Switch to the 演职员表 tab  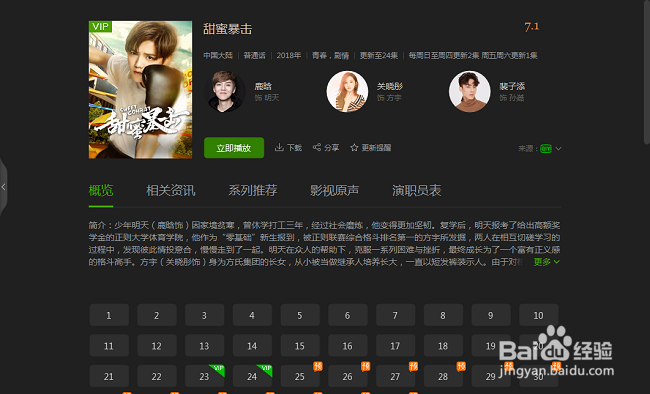click(417, 190)
